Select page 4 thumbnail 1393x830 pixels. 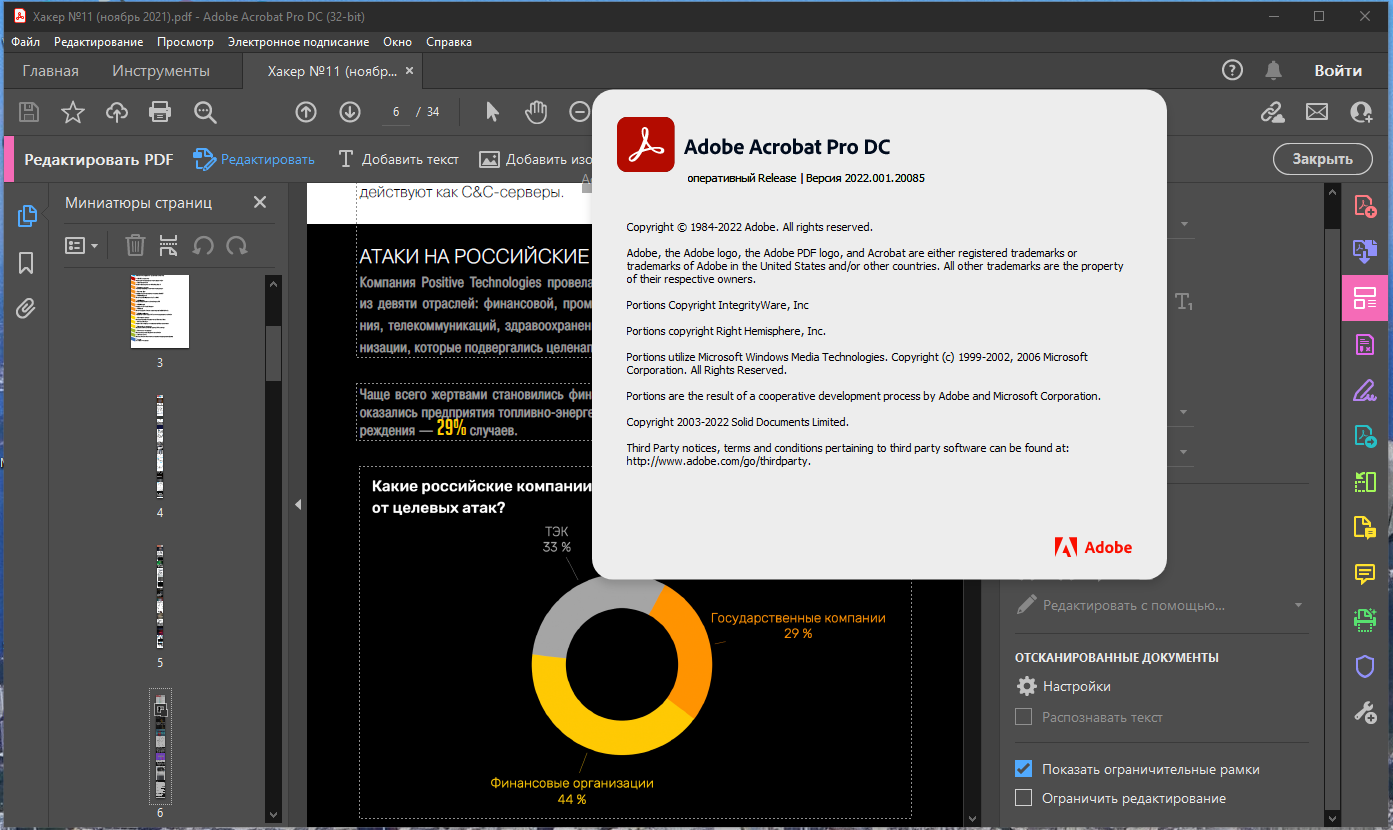[x=160, y=446]
